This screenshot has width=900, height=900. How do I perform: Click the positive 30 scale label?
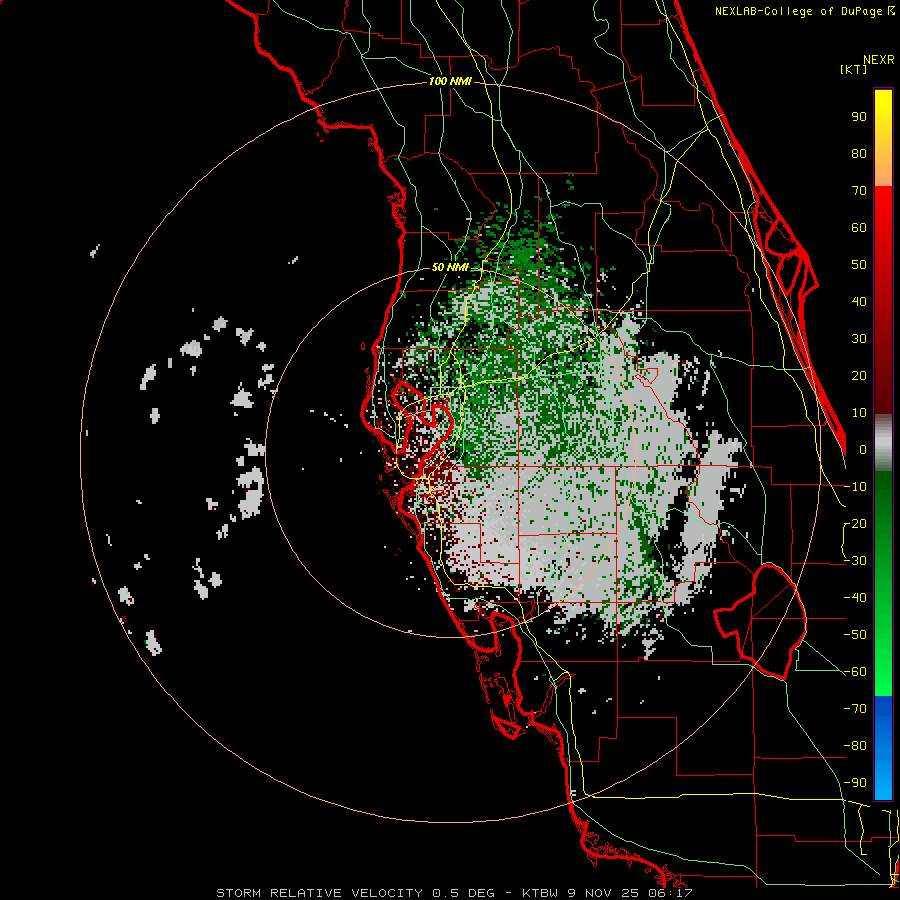(x=859, y=339)
